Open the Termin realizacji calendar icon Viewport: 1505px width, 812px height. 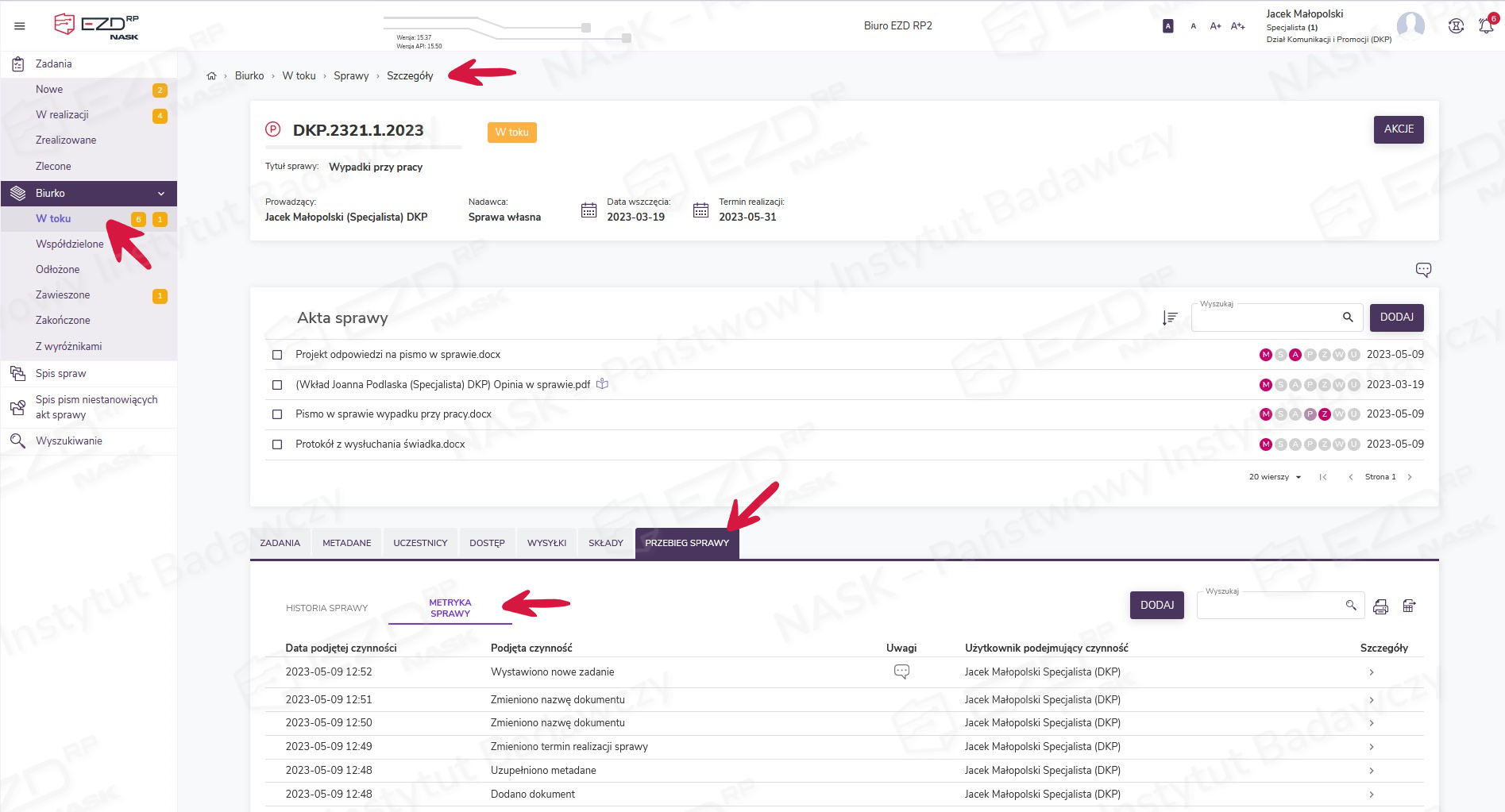click(700, 210)
